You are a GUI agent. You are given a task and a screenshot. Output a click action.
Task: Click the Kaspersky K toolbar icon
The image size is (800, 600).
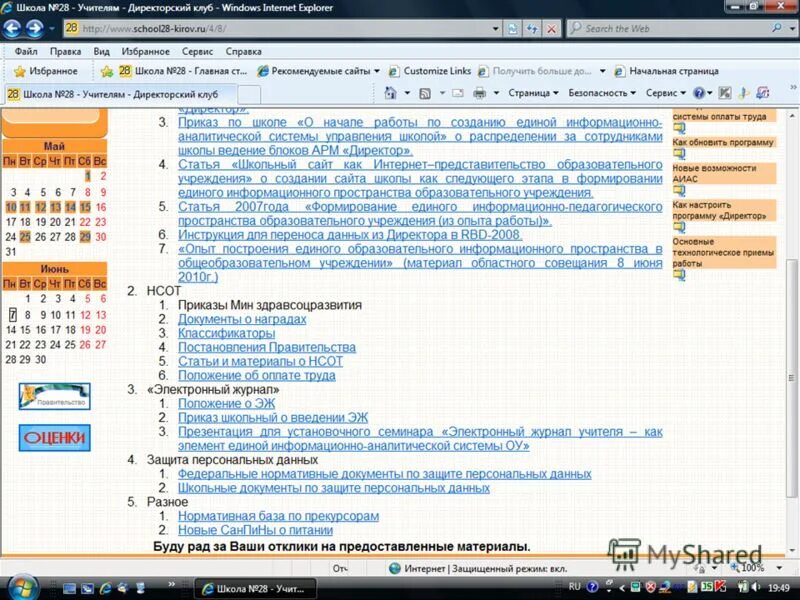[x=725, y=93]
